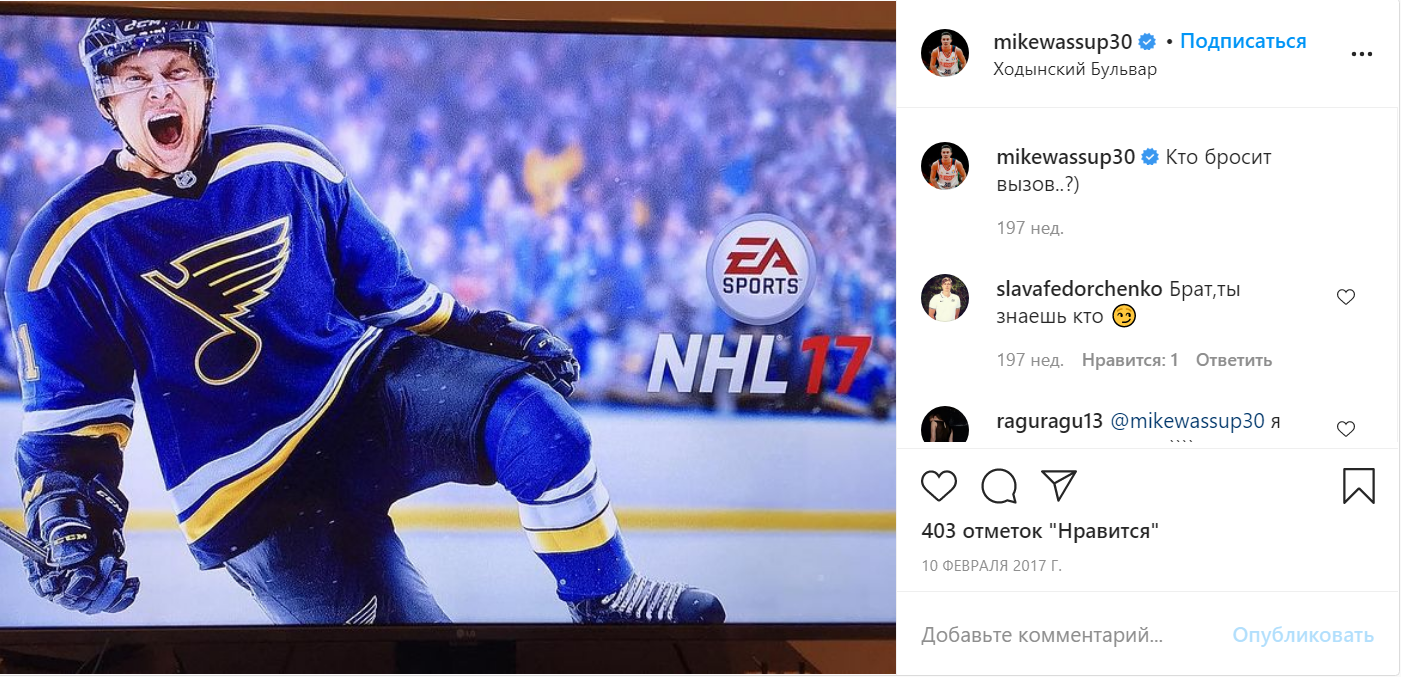Open raguragu13's profile avatar
This screenshot has width=1401, height=677.
click(x=945, y=424)
